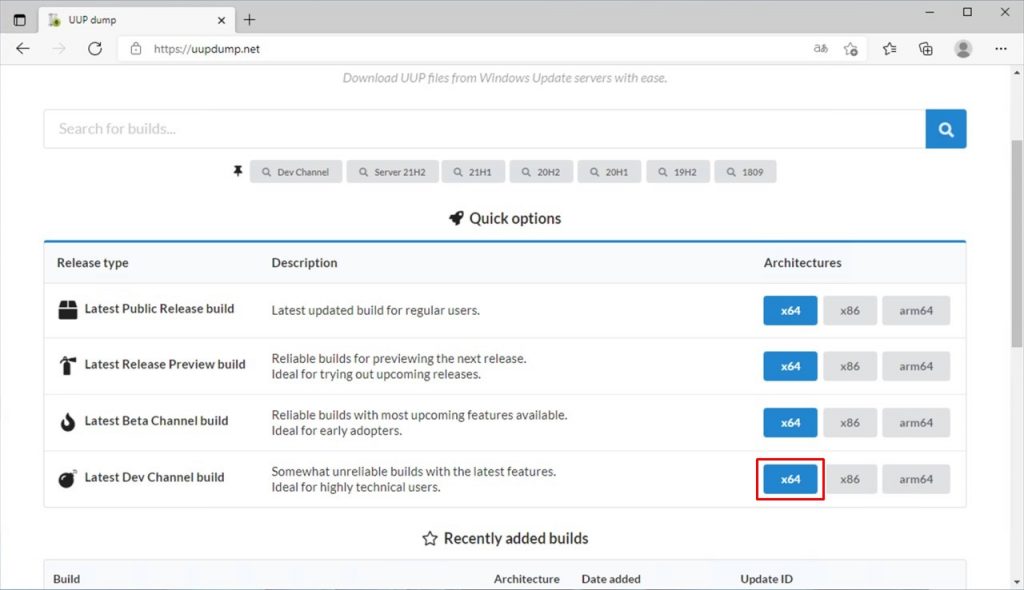
Task: Select the Dev Channel quick search
Action: coord(296,172)
